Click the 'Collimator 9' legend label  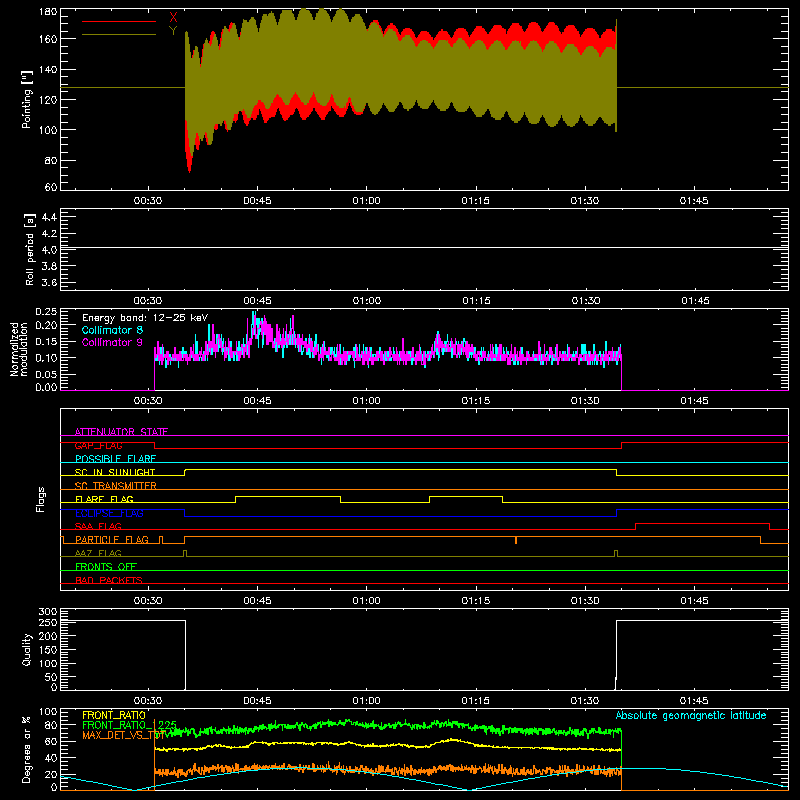click(x=112, y=342)
